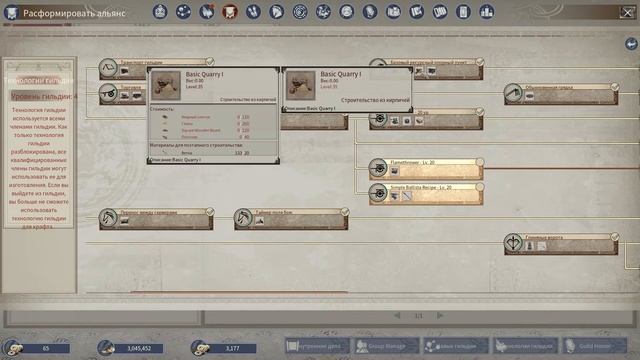The height and width of the screenshot is (360, 640).
Task: Click Строительство из кирпичей in right tooltip
Action: [375, 100]
